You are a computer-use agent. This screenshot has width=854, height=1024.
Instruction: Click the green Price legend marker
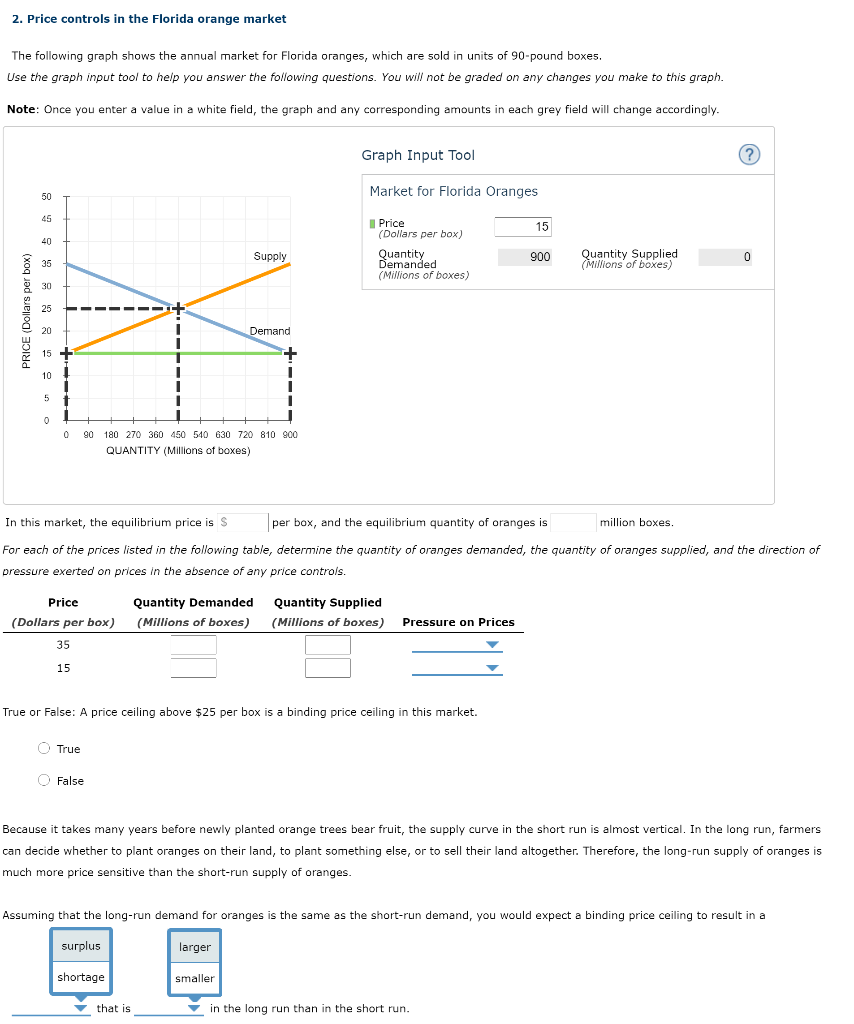pos(370,222)
